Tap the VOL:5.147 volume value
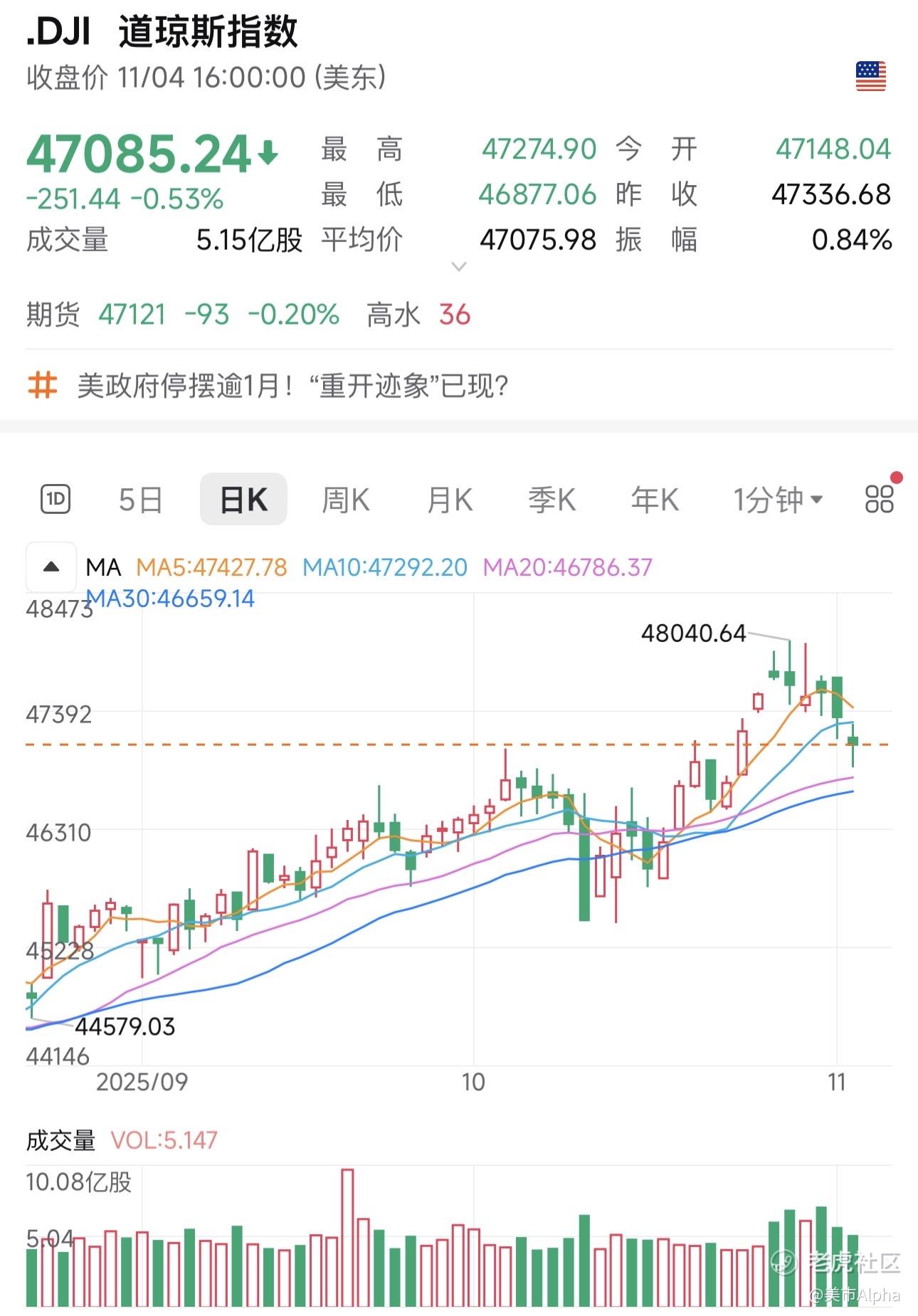 pyautogui.click(x=164, y=1140)
